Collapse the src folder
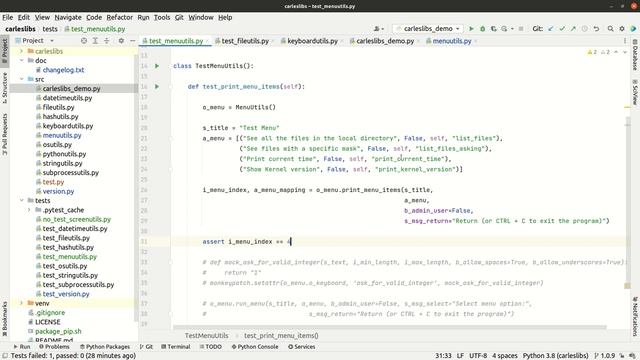Viewport: 640px width, 360px height. (22, 79)
